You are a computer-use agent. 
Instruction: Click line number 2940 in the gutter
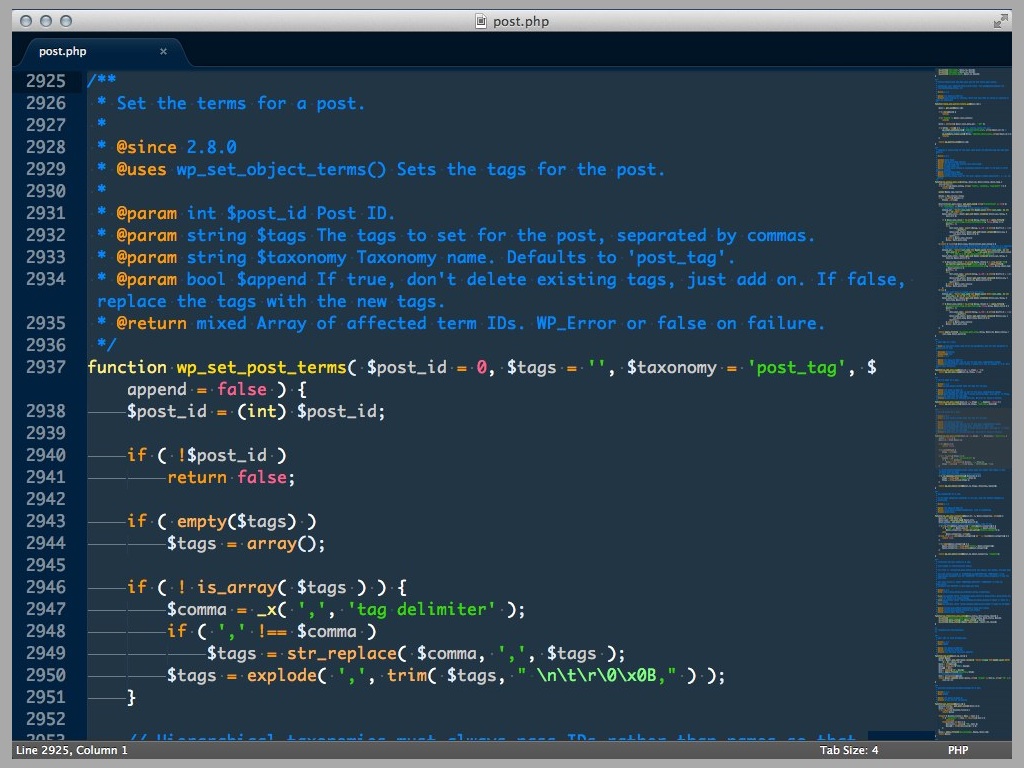(x=46, y=455)
